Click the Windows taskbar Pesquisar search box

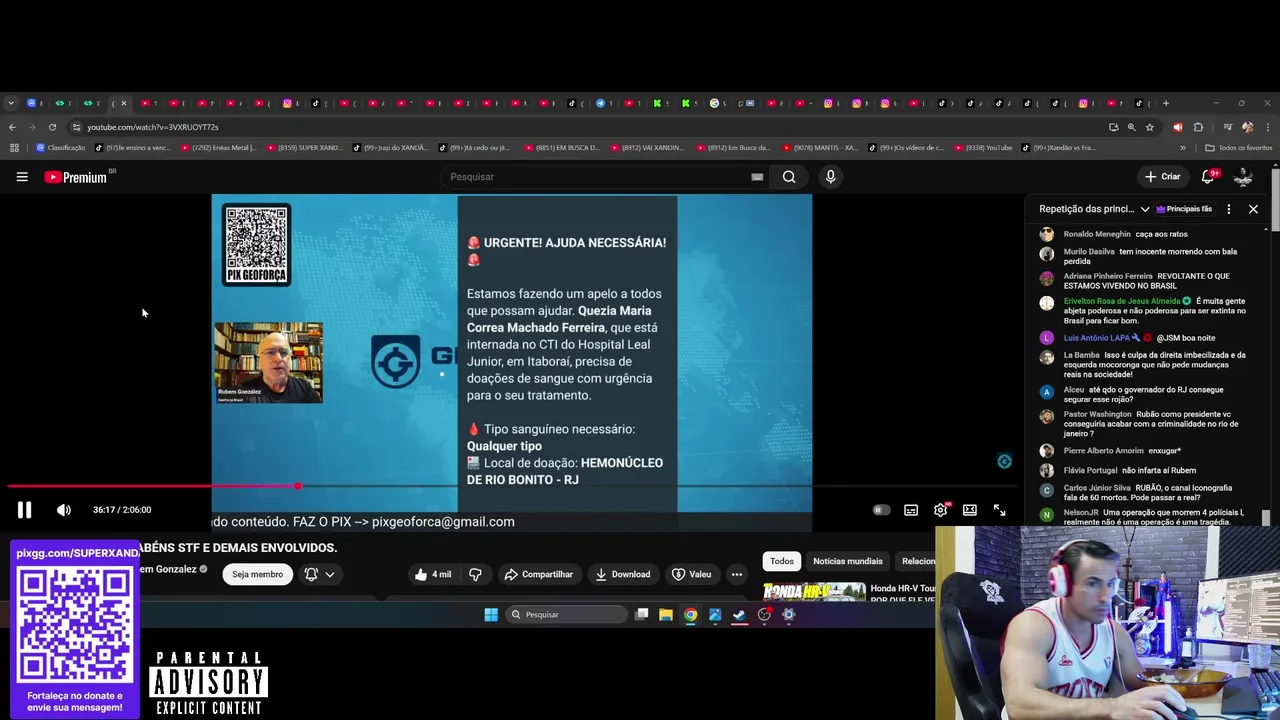click(x=567, y=615)
